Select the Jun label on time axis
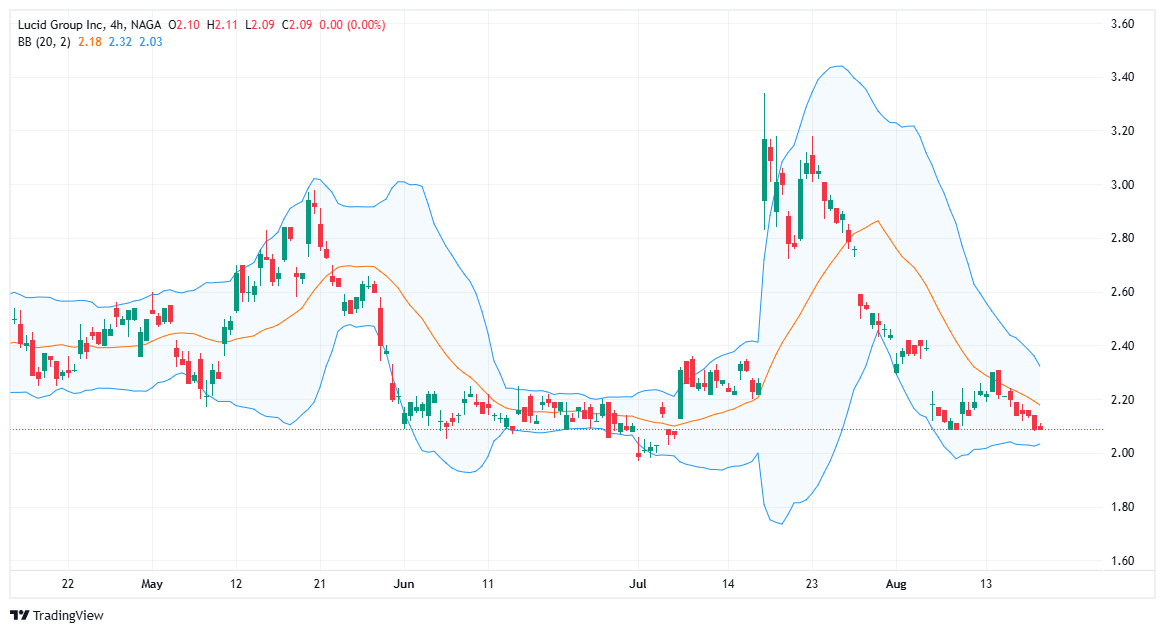 click(404, 583)
